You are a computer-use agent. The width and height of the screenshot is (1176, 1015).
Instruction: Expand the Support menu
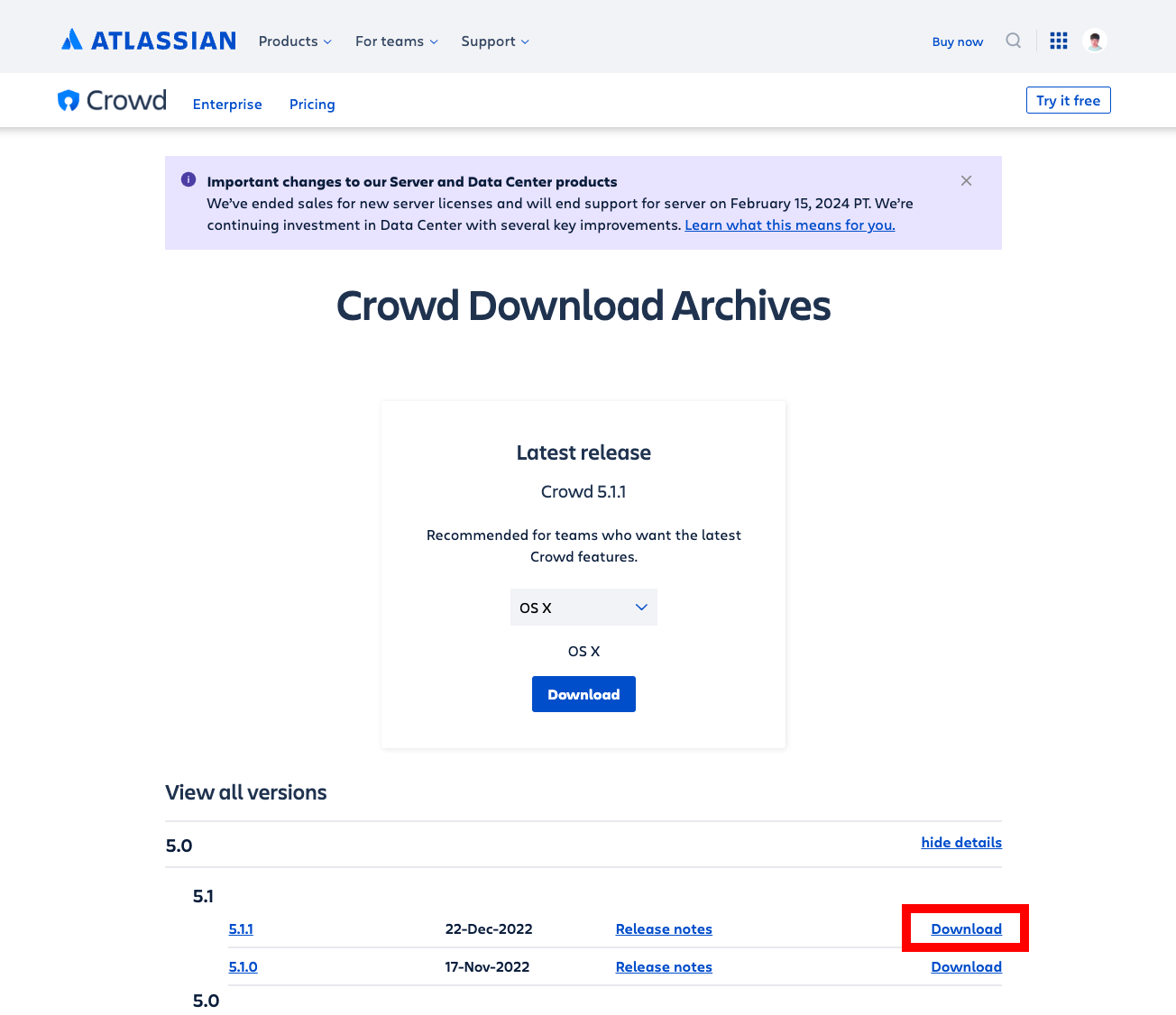click(x=495, y=41)
